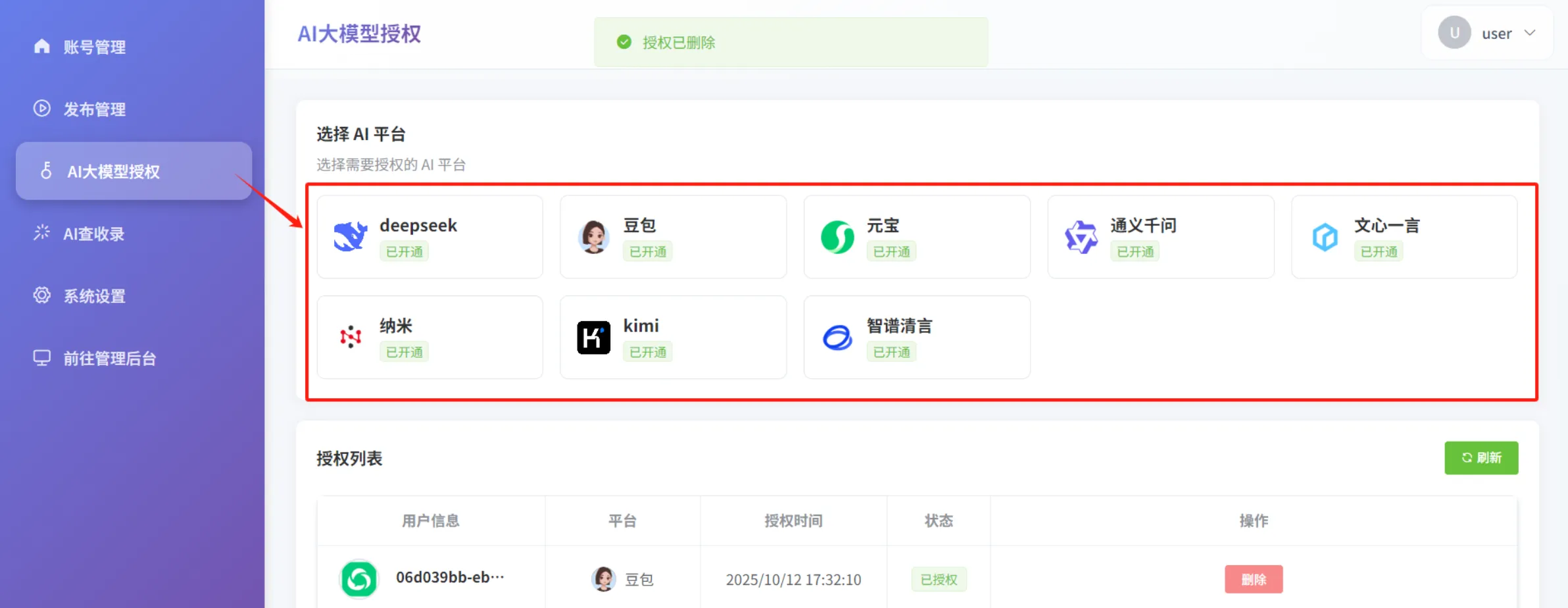Select the 通义千问 platform card title
Viewport: 1568px width, 608px height.
click(1143, 225)
